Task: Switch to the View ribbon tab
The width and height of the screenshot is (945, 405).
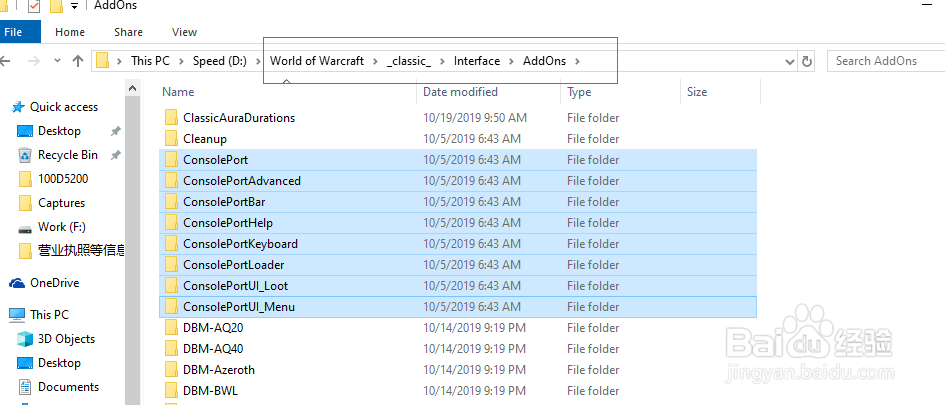Action: tap(184, 32)
